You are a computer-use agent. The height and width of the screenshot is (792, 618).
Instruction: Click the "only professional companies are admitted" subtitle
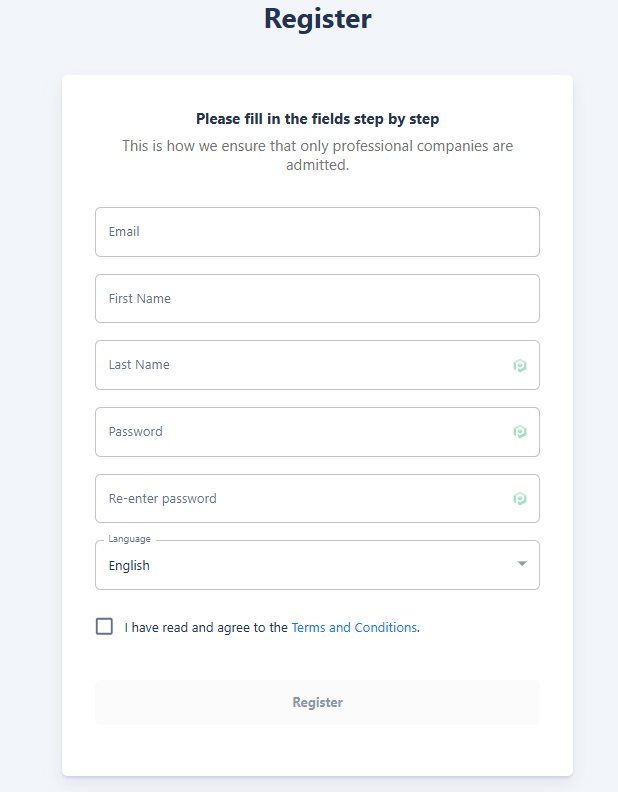317,155
